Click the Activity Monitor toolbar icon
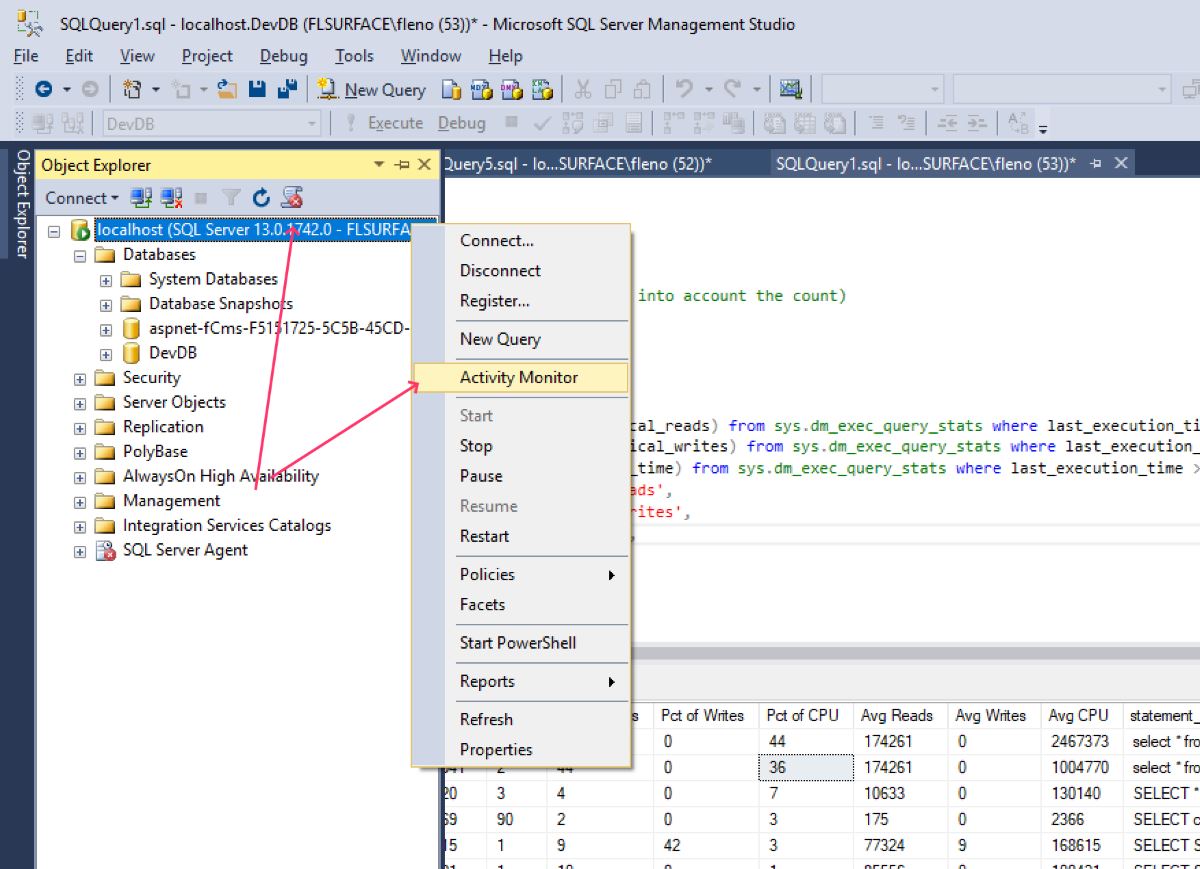Screen dimensions: 1200x869 791,89
